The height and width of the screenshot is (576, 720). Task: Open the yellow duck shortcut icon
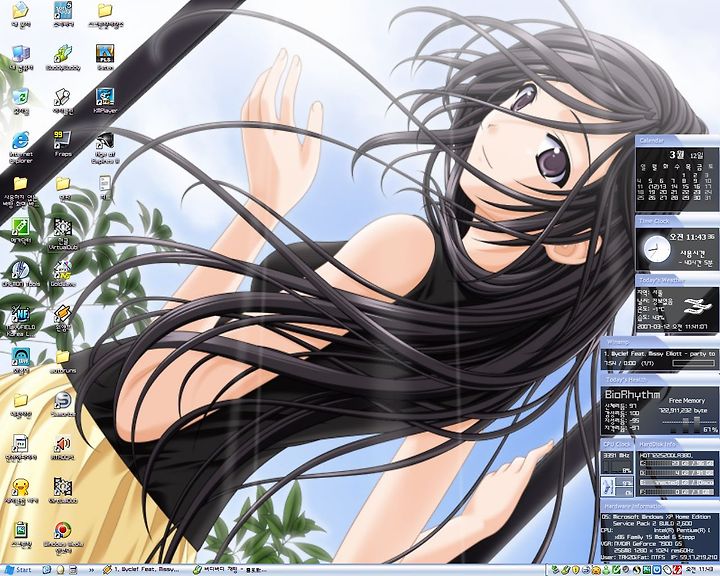pyautogui.click(x=21, y=487)
